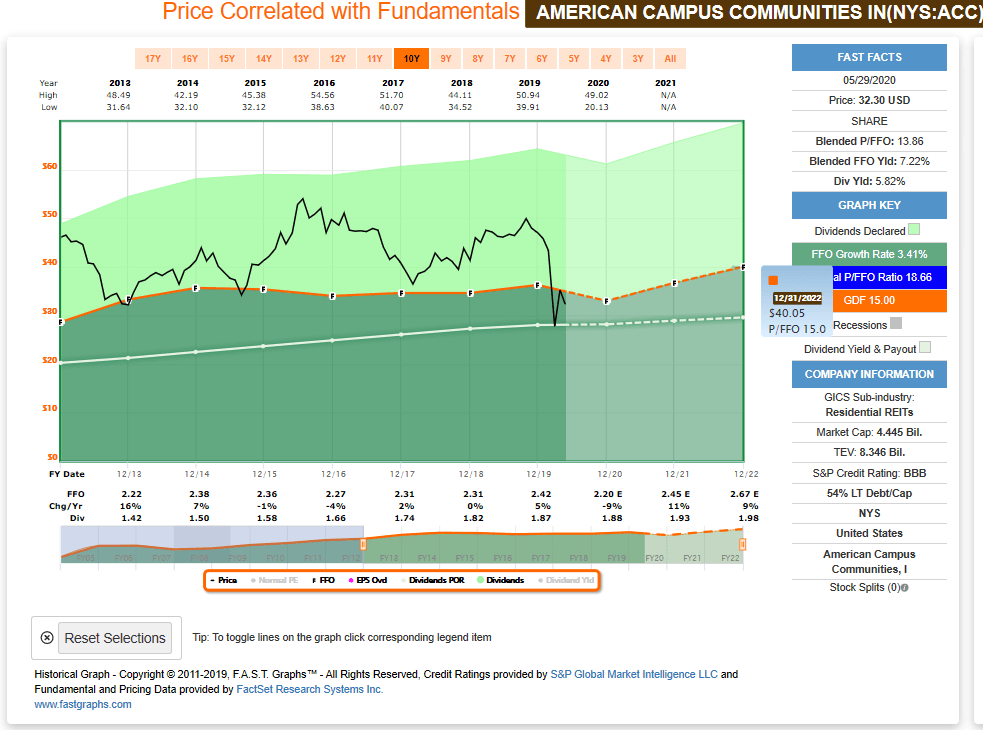This screenshot has height=730, width=983.
Task: Click the circled X reset icon
Action: [x=47, y=638]
